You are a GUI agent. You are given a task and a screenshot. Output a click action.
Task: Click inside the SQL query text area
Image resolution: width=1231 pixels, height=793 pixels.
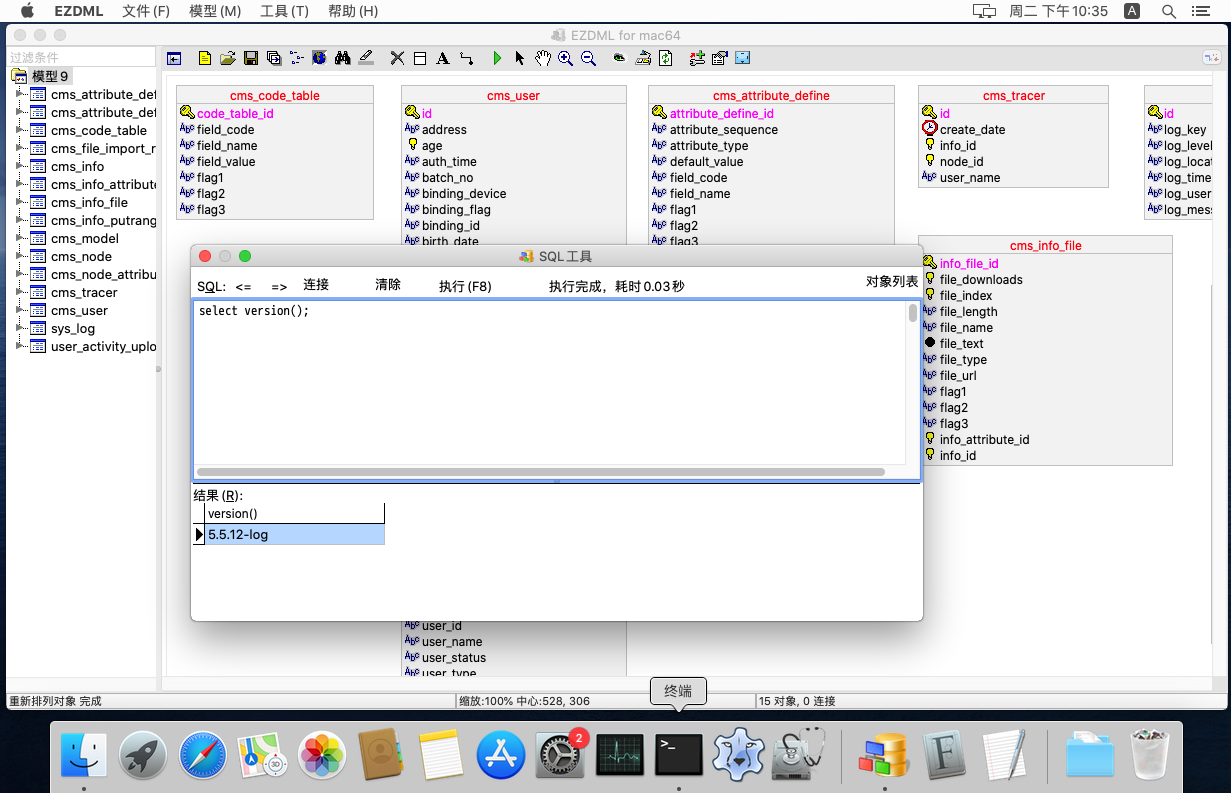point(550,382)
